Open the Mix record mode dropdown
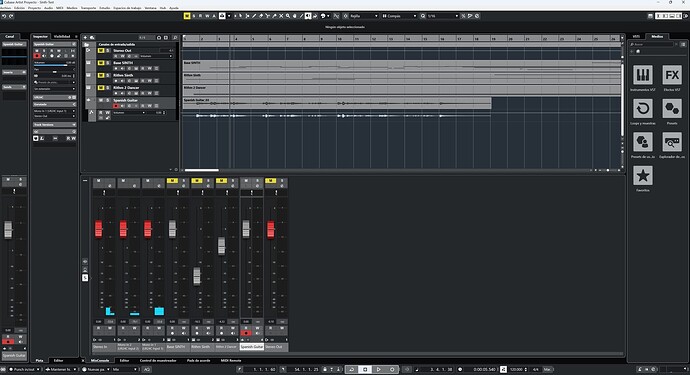690x375 pixels. [x=125, y=369]
